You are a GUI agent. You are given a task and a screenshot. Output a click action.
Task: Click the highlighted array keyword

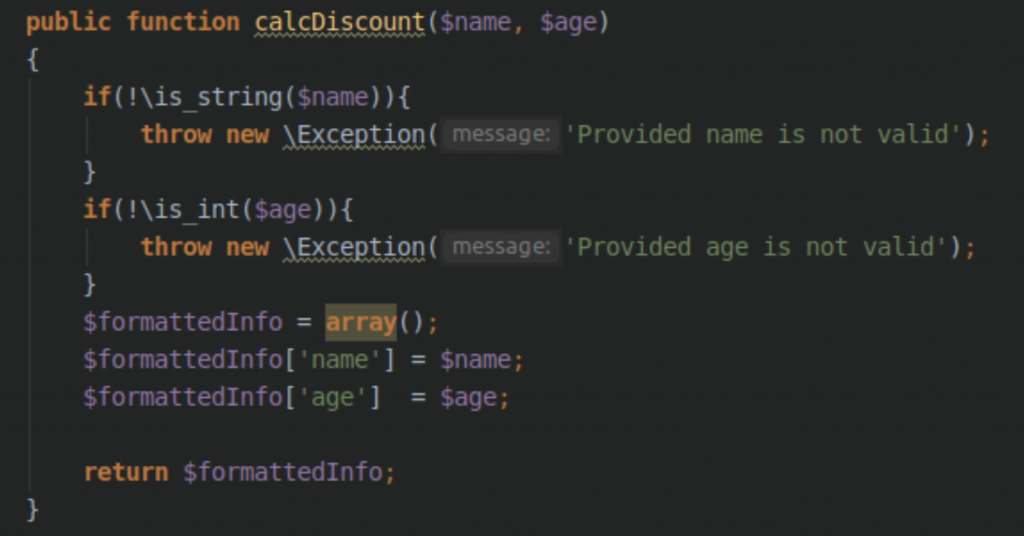pos(361,323)
